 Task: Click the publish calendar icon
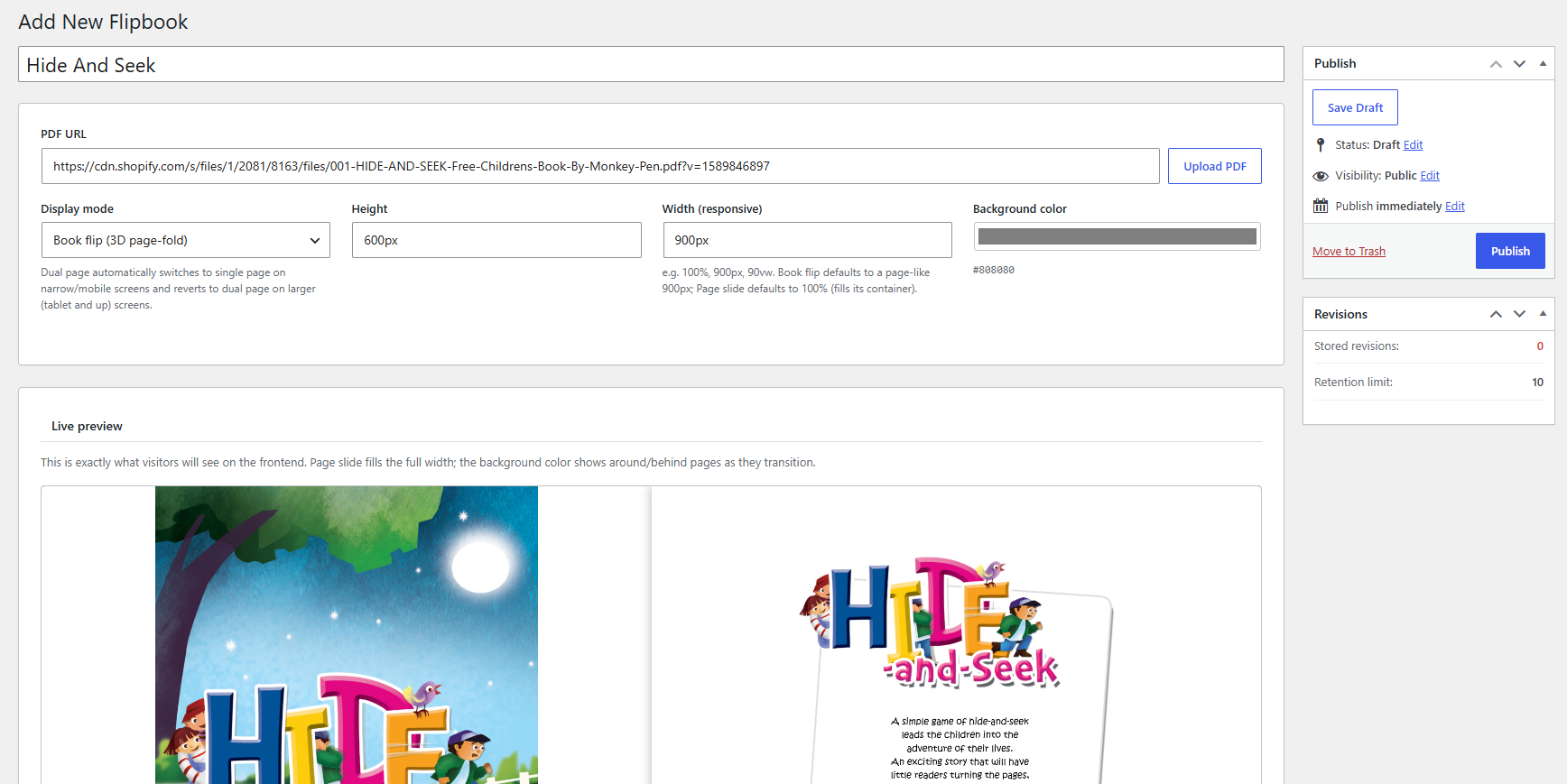(x=1321, y=206)
